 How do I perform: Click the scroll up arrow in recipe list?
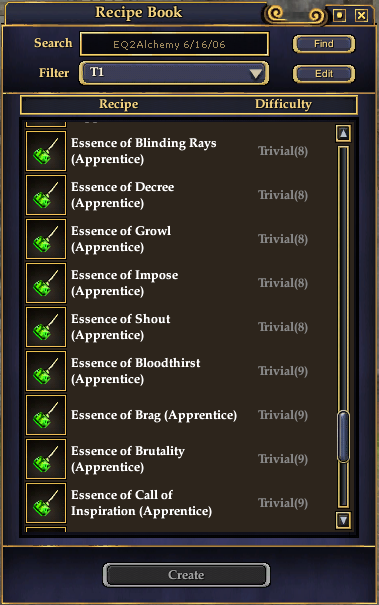[x=343, y=134]
